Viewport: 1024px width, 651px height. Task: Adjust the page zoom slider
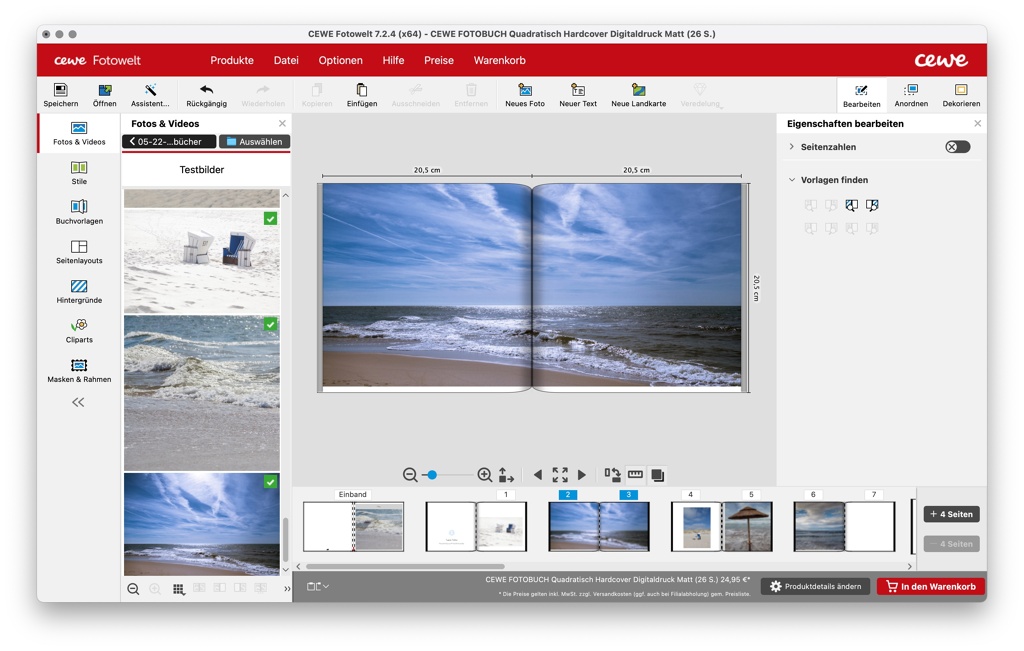[x=432, y=475]
